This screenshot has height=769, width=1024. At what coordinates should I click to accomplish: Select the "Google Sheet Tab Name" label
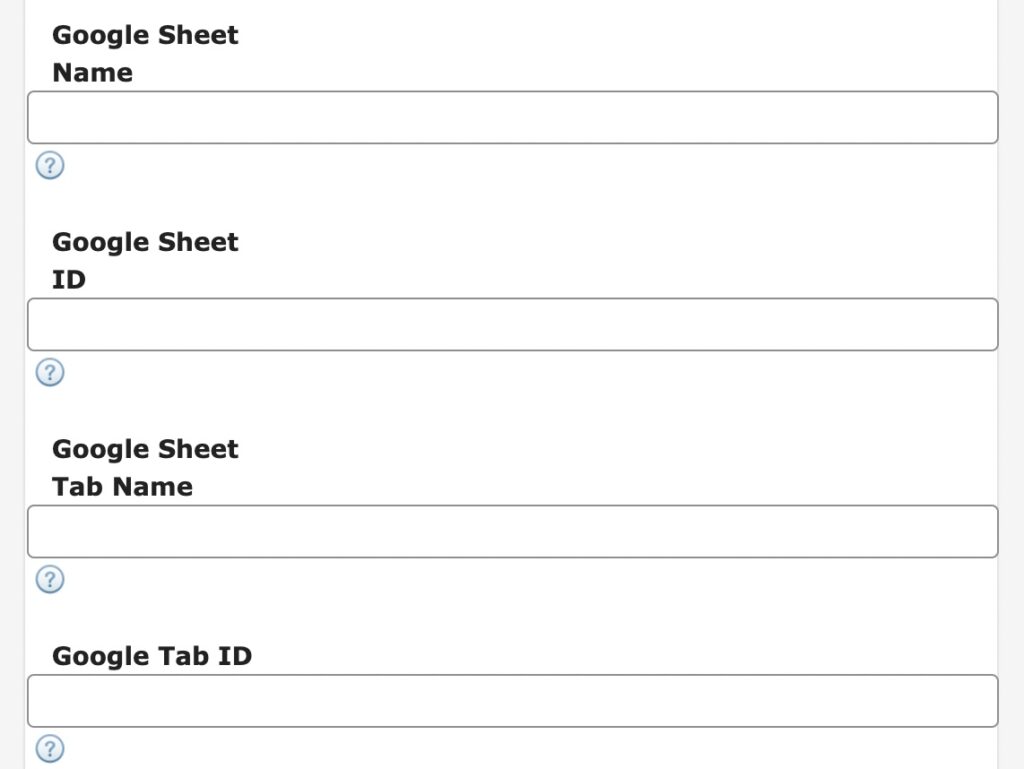(x=145, y=467)
